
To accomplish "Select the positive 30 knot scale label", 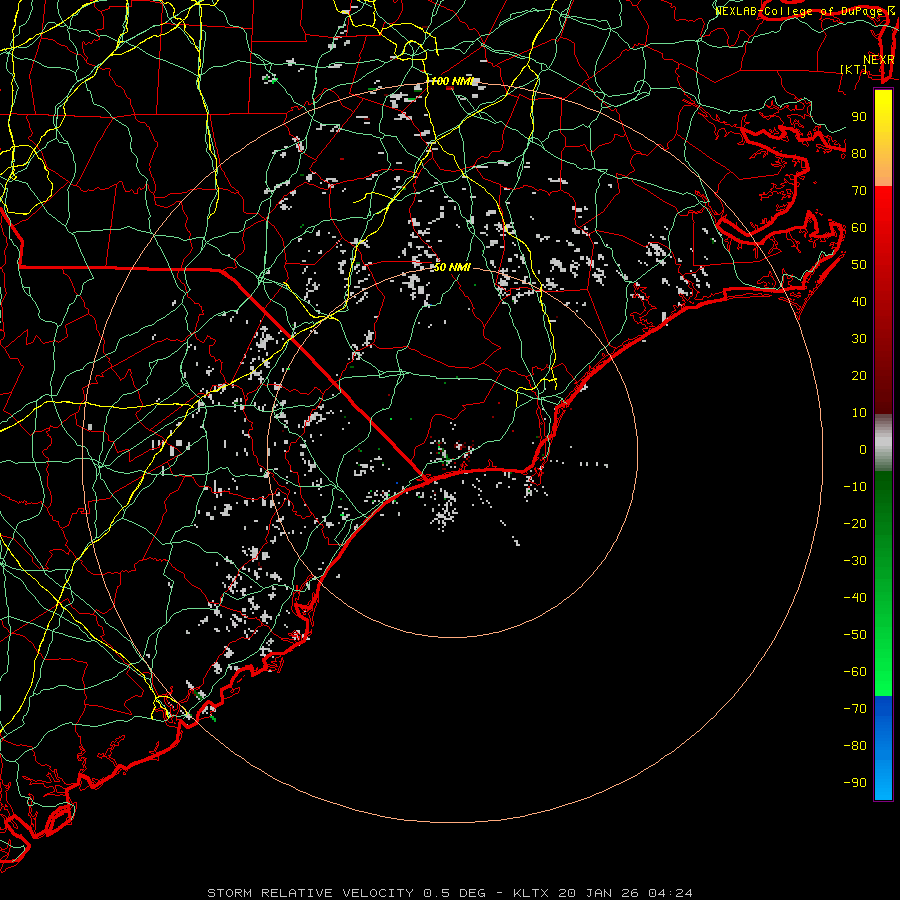I will tap(859, 339).
